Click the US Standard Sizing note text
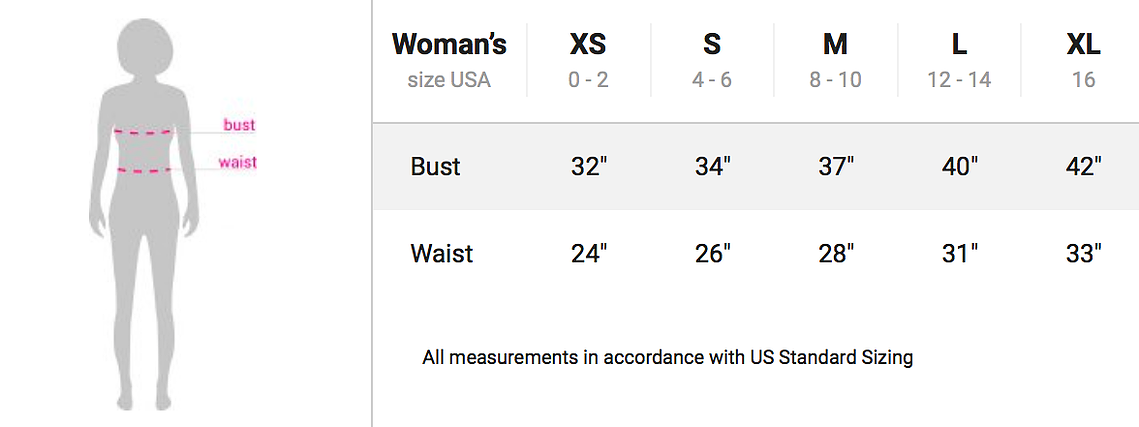This screenshot has height=427, width=1139. click(x=667, y=357)
